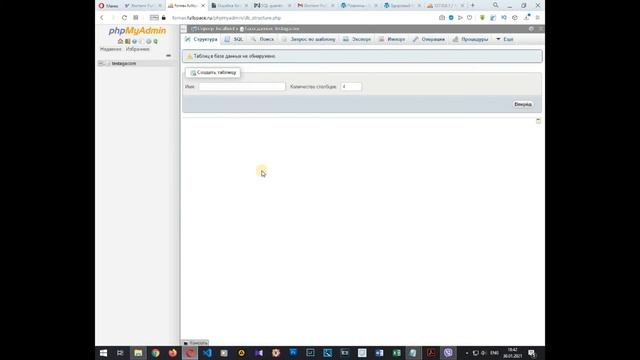Click the Сервер localhost breadcrumb link

click(215, 29)
